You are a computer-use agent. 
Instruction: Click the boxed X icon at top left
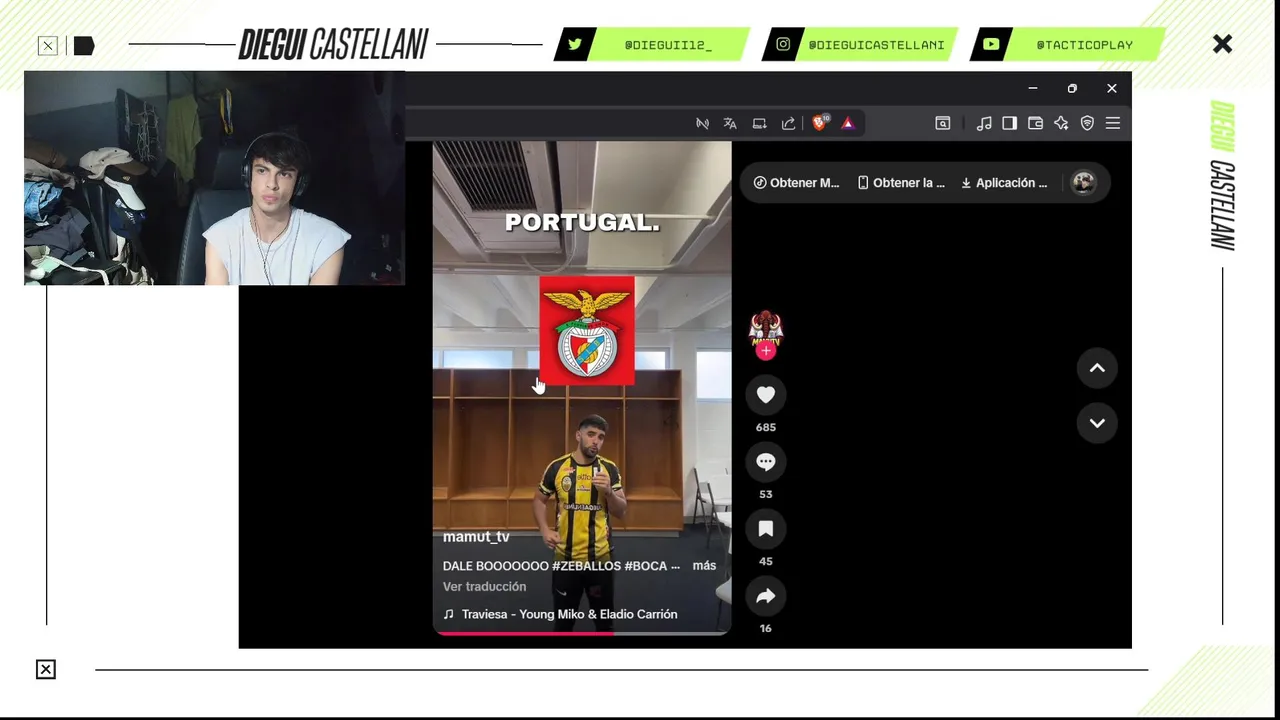coord(48,46)
